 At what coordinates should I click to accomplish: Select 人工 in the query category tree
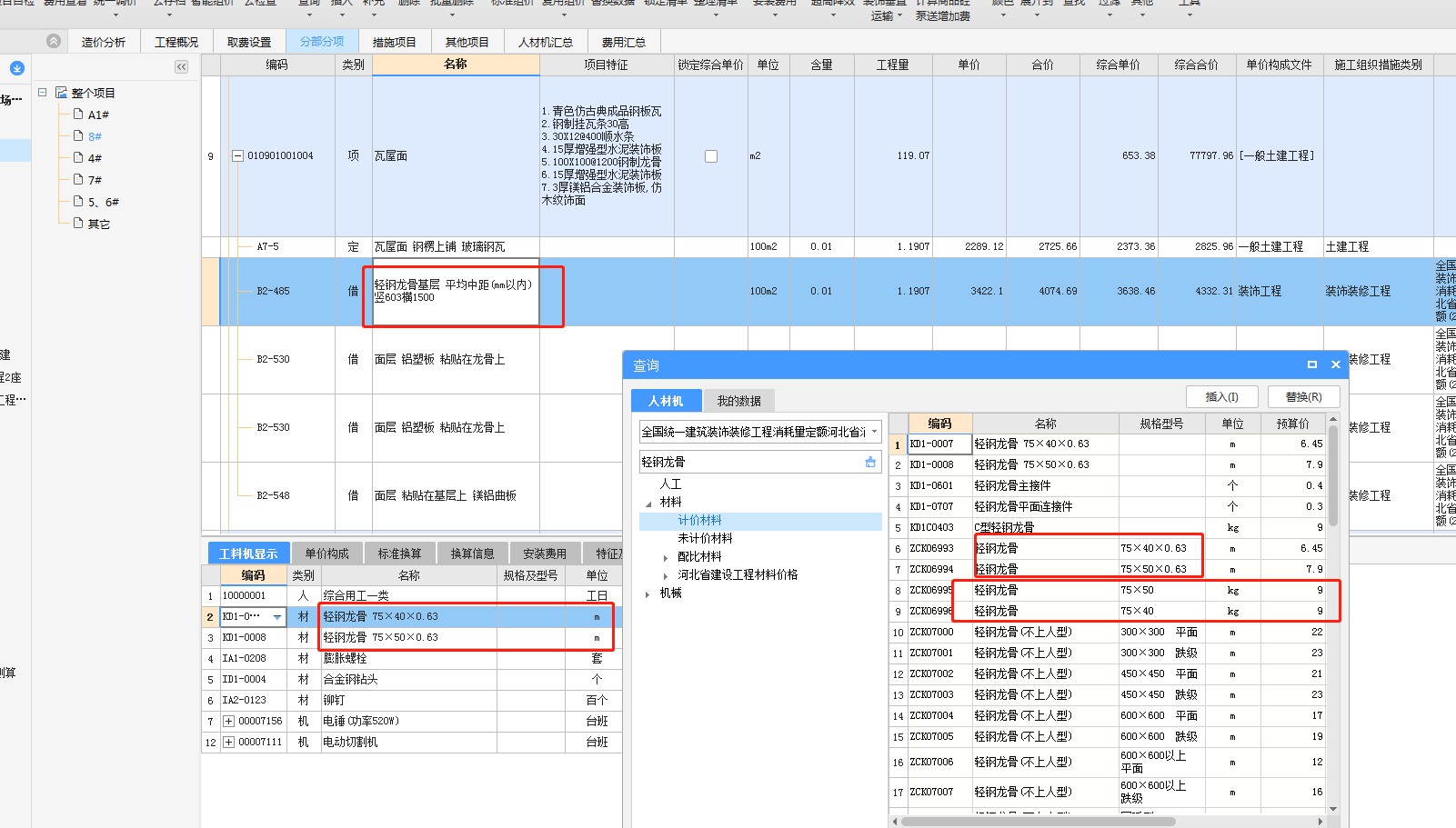(670, 484)
